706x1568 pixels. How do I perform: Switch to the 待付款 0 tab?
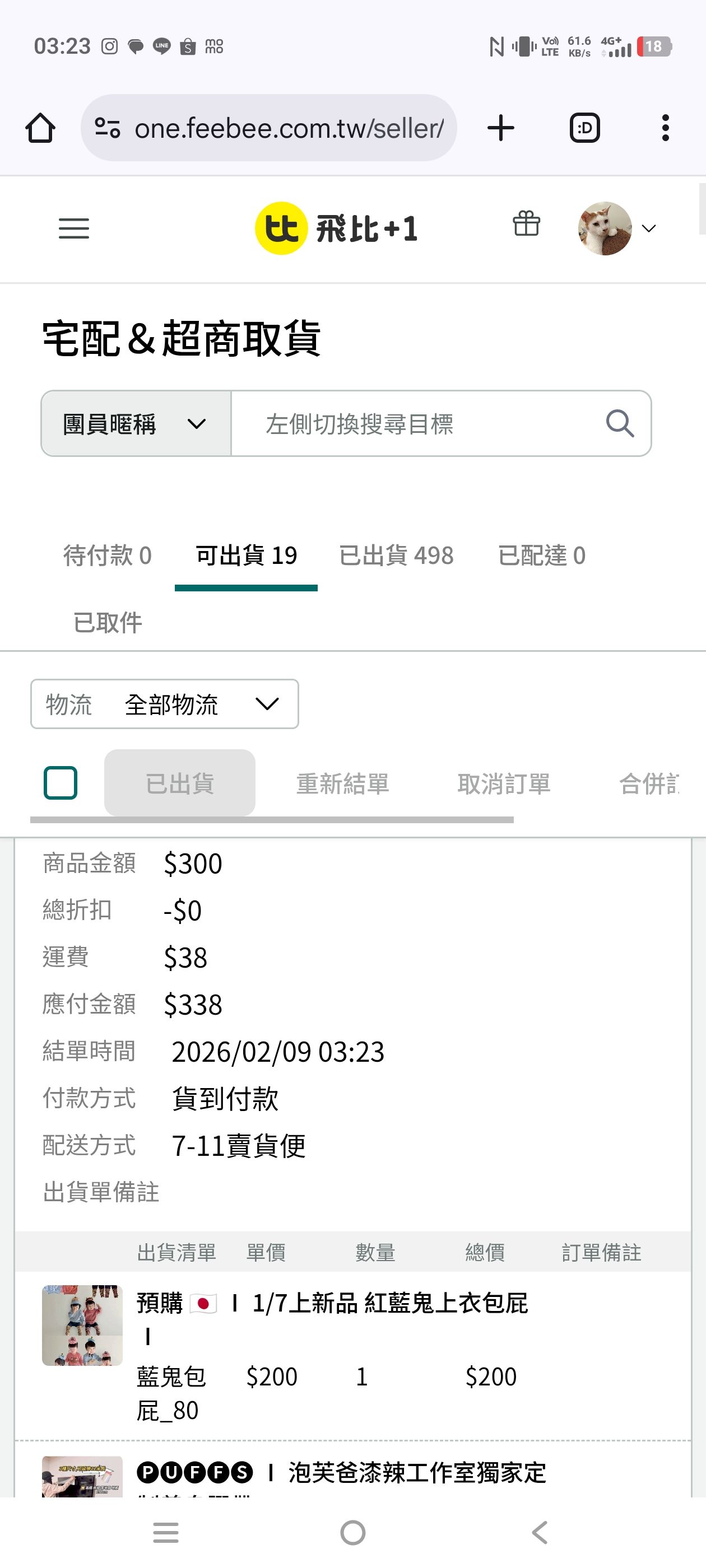107,555
